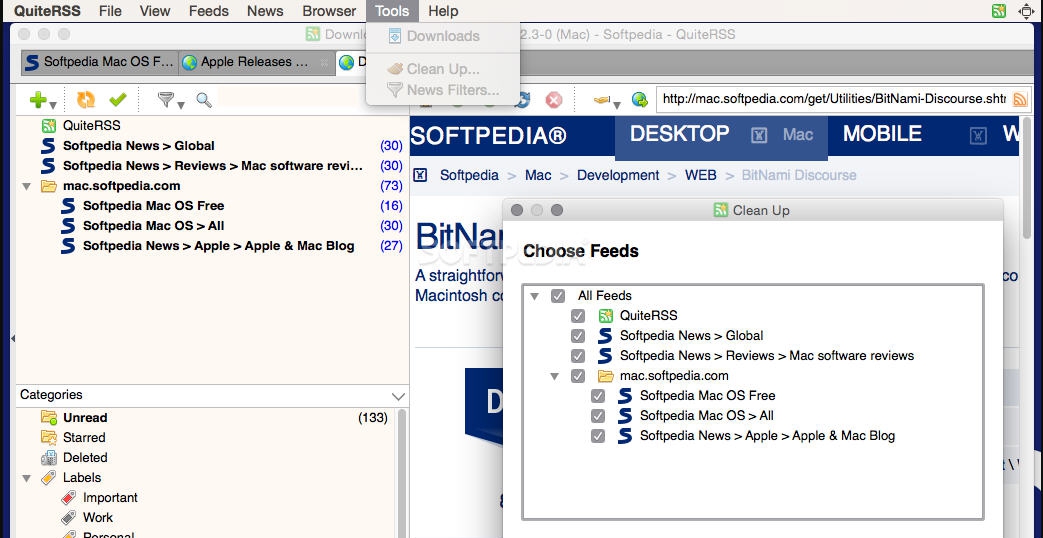Open the Add feed dropdown arrow

(x=53, y=104)
